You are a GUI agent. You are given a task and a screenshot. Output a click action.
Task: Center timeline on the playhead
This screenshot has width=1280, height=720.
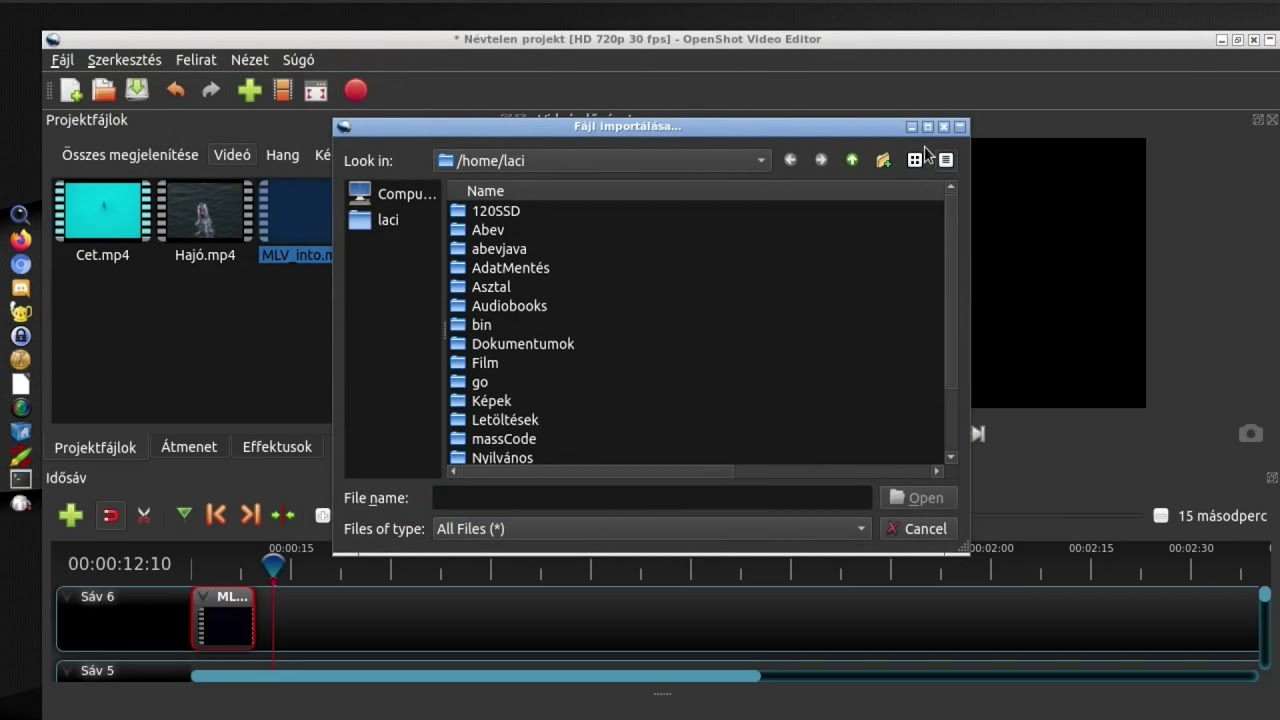click(283, 515)
